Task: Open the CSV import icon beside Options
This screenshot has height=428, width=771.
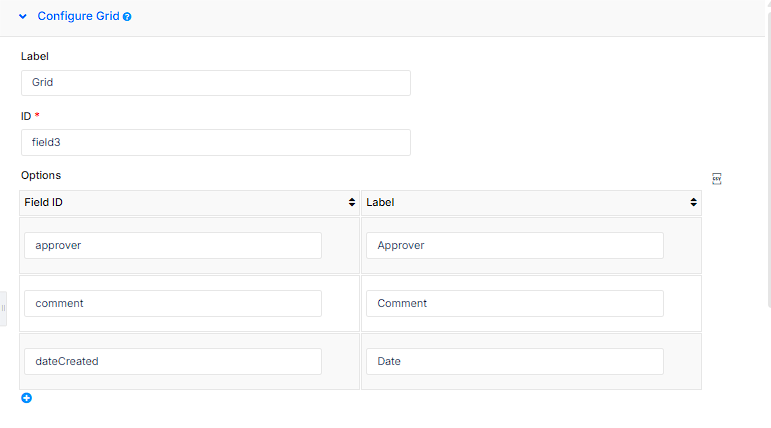Action: pos(717,179)
